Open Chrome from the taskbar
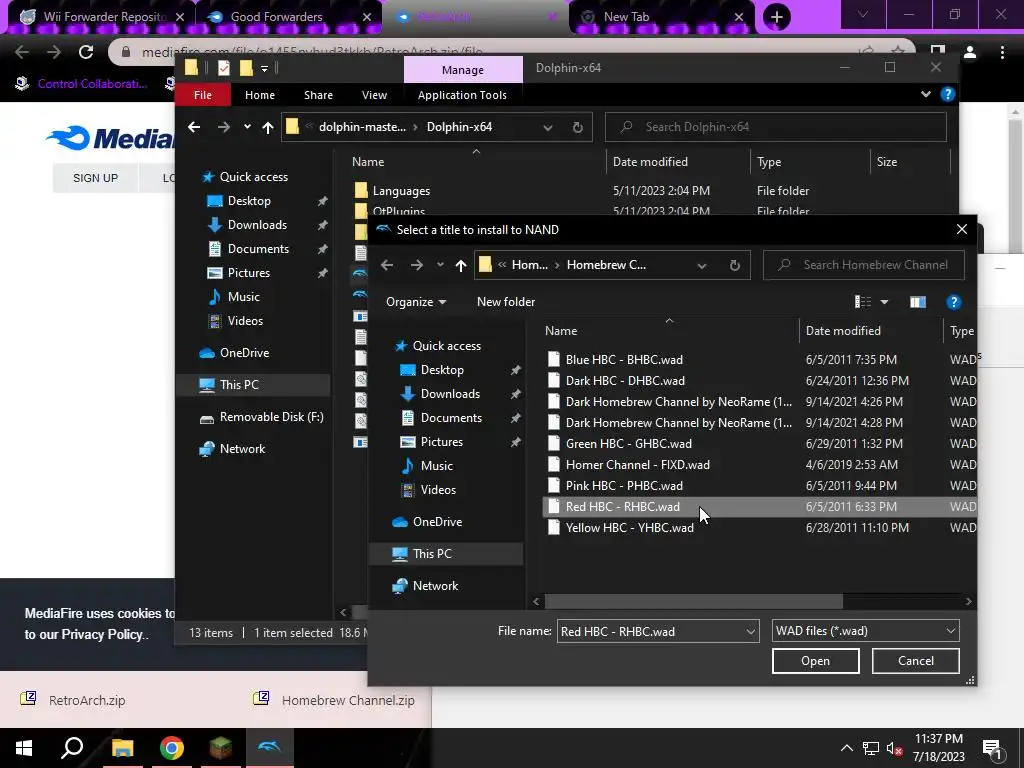Screen dimensions: 1024x768 pos(172,748)
